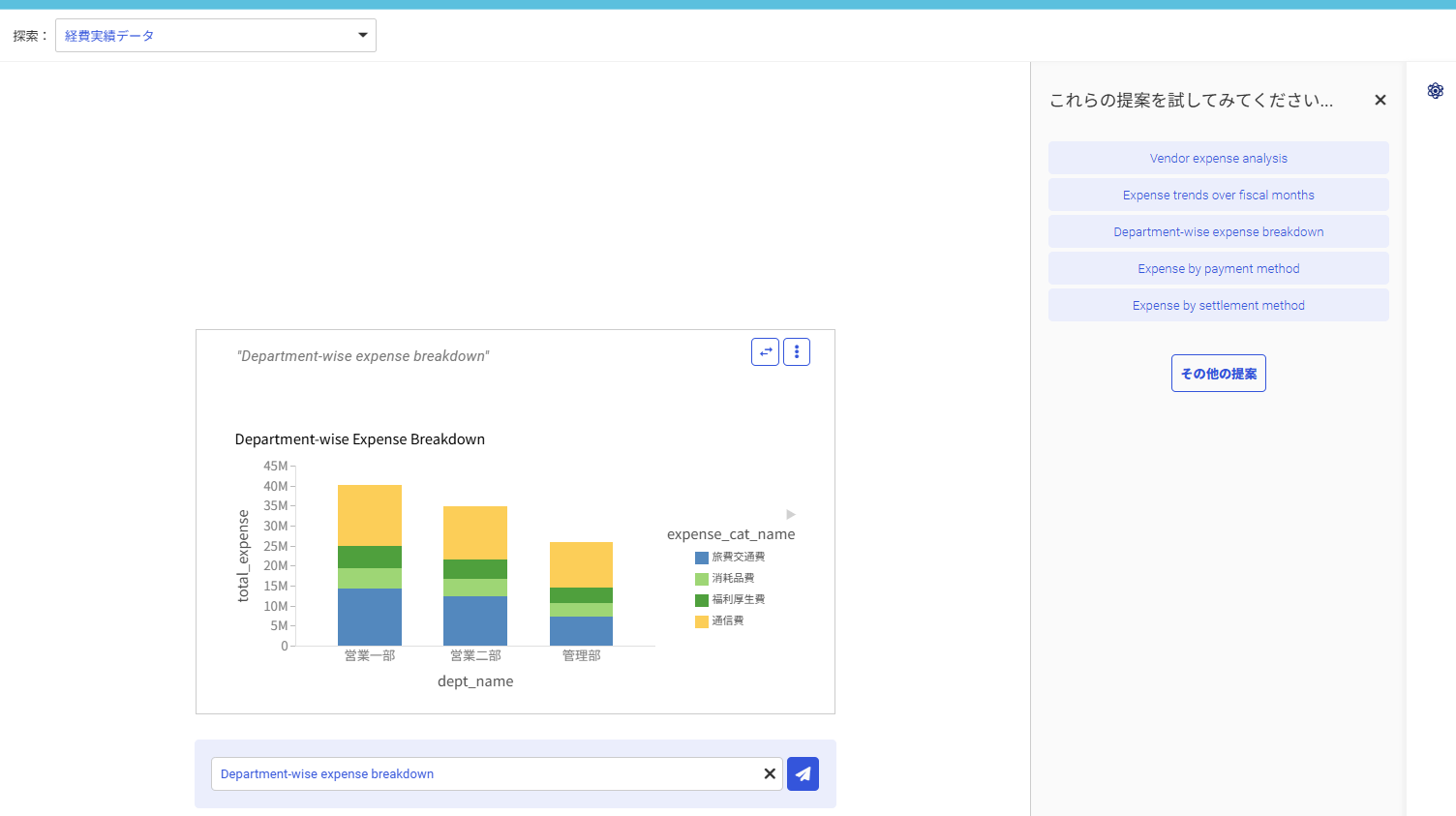Open the 経費実績データ dropdown arrow

click(x=363, y=36)
